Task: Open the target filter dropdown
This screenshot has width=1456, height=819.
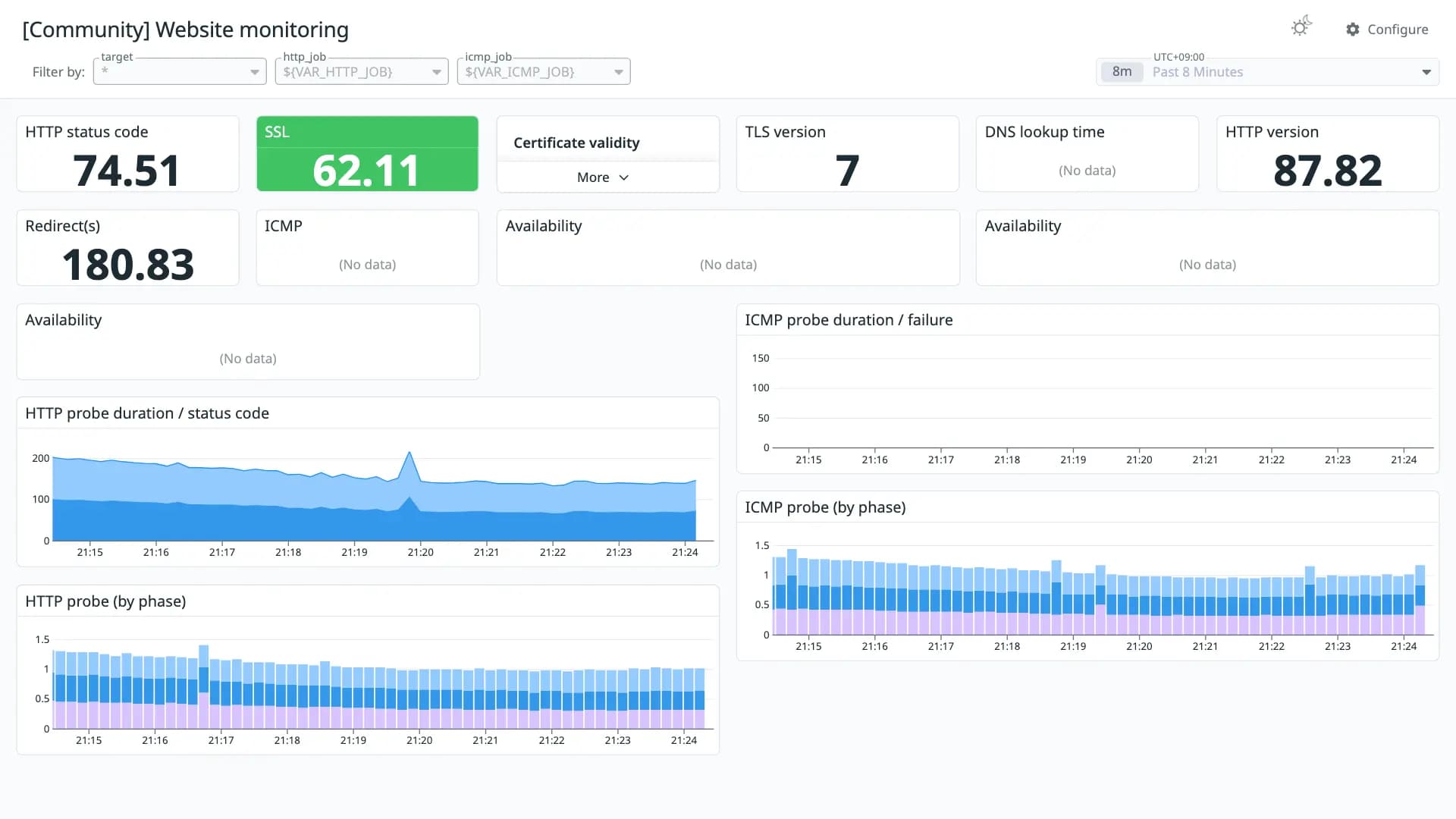Action: [180, 71]
